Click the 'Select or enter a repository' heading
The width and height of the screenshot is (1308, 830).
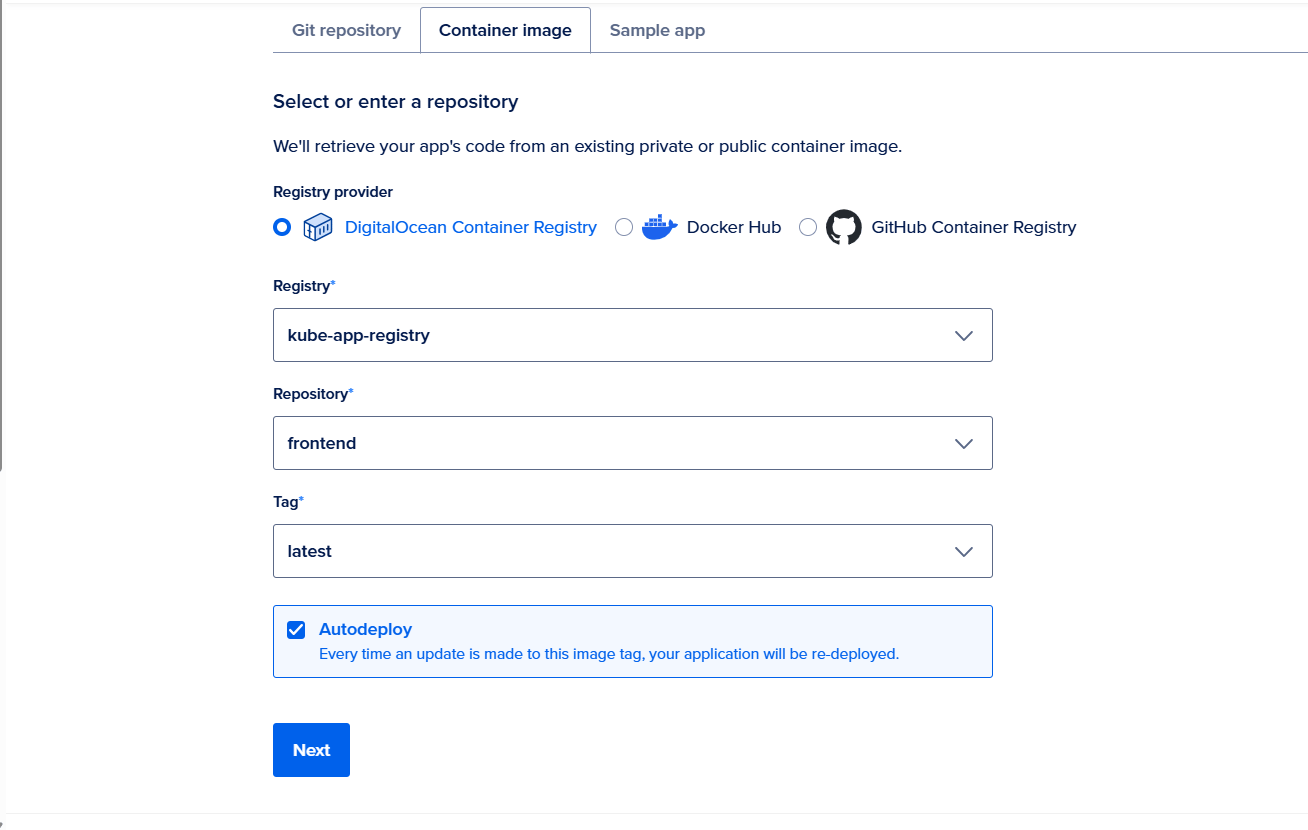396,101
